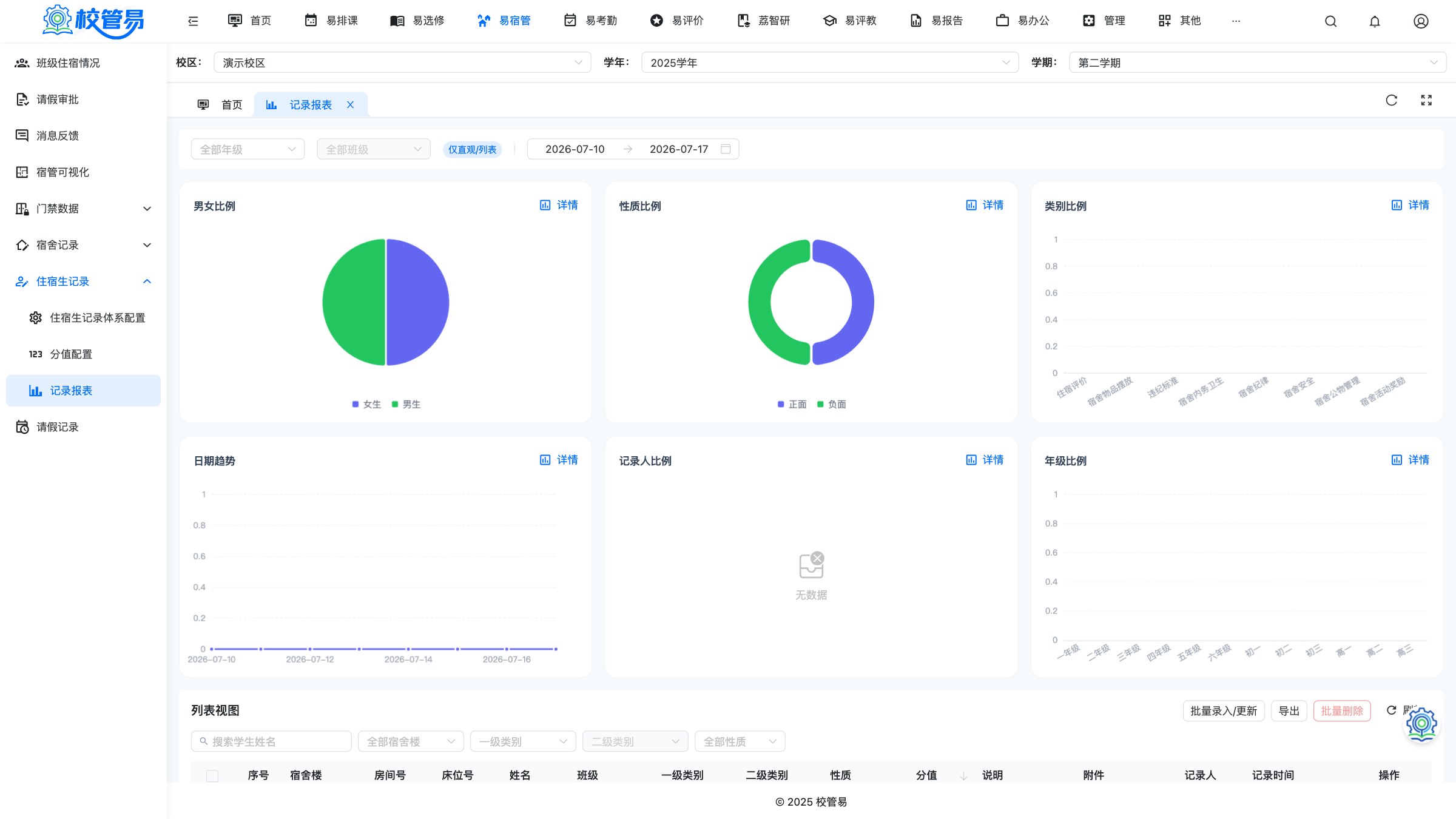Screen dimensions: 1456x819
Task: Open the 全部年级 dropdown
Action: [x=248, y=149]
